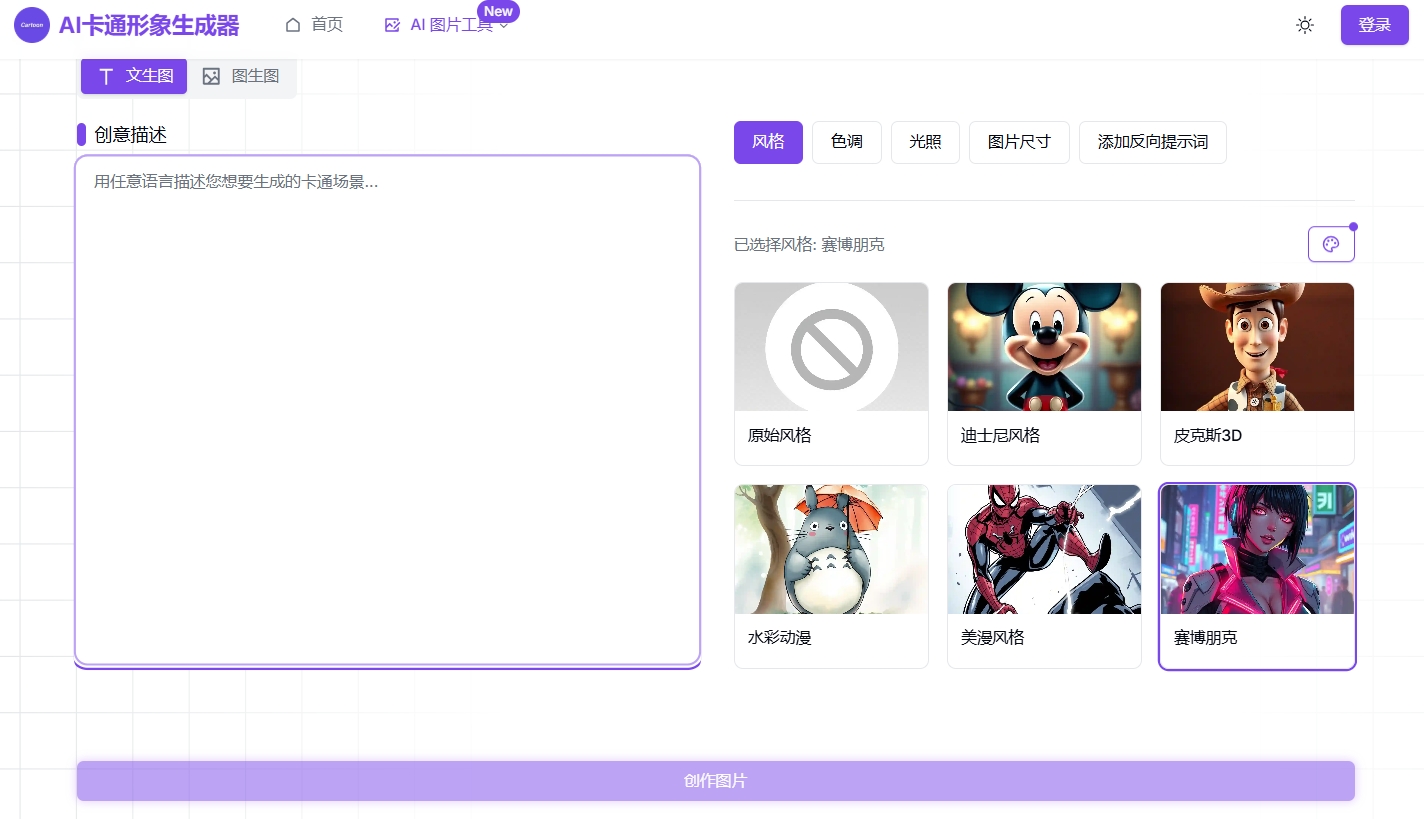Click the 已选择风格: 赛博朋克 text
Viewport: 1424px width, 819px height.
[809, 244]
